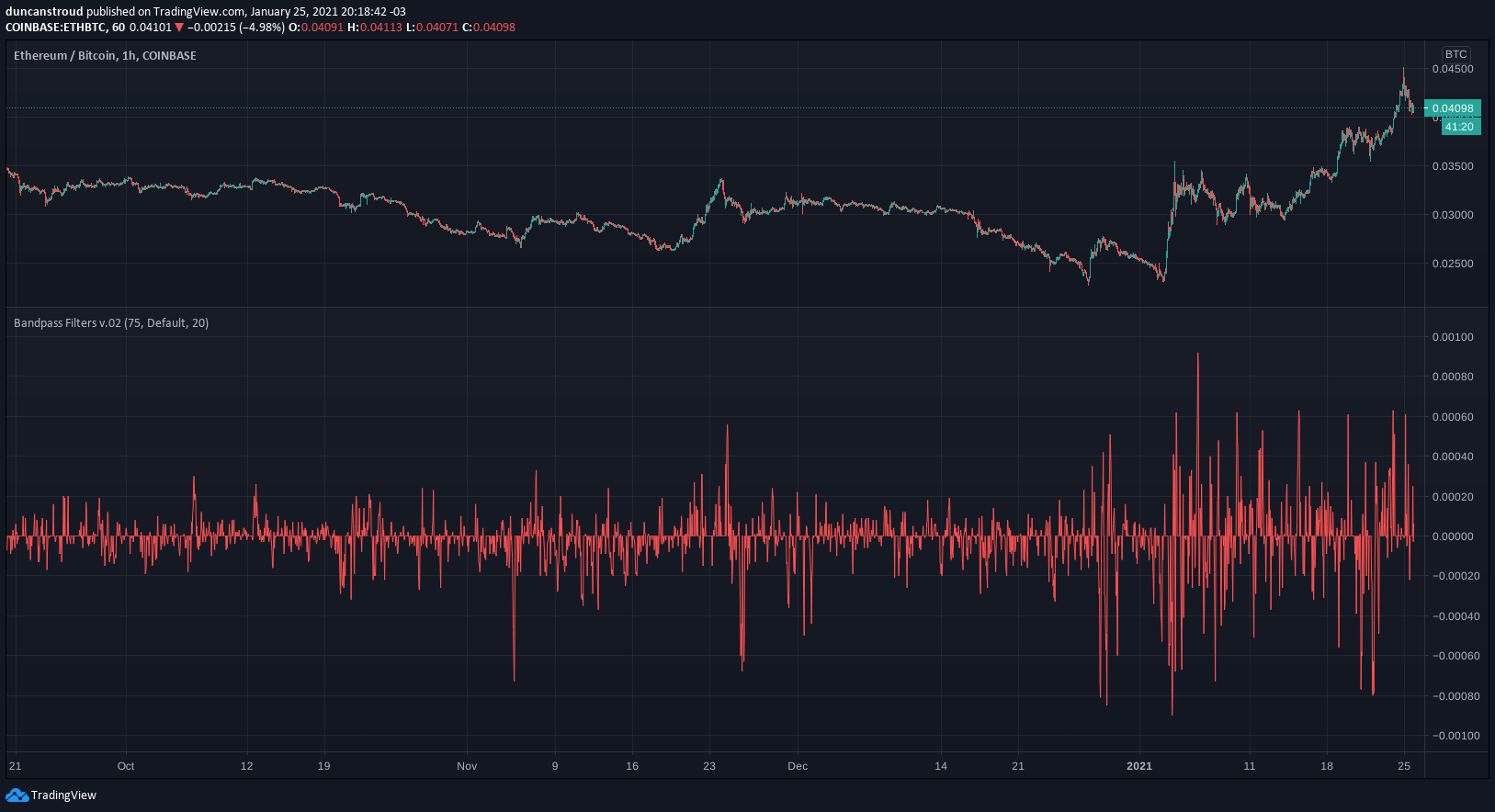Screen dimensions: 1495x812
Task: Click the 19 date label on the time axis
Action: tap(323, 766)
